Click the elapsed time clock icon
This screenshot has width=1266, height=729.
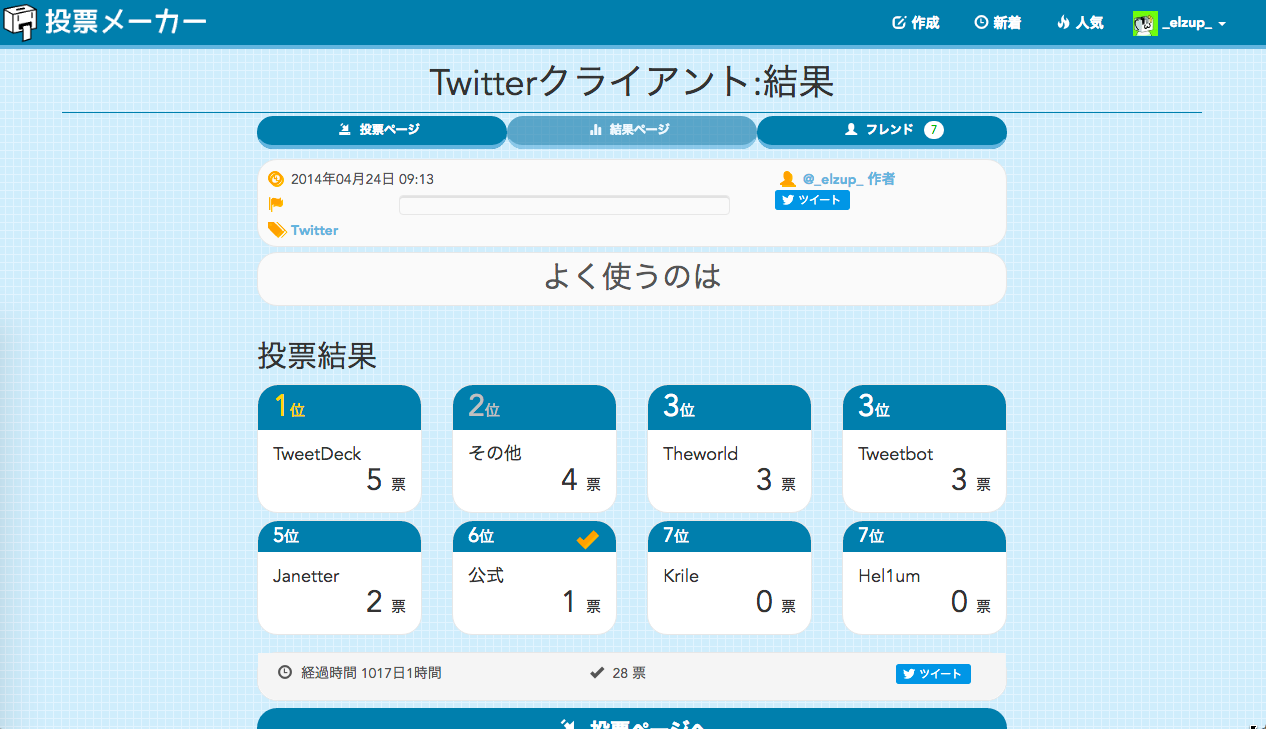[285, 673]
